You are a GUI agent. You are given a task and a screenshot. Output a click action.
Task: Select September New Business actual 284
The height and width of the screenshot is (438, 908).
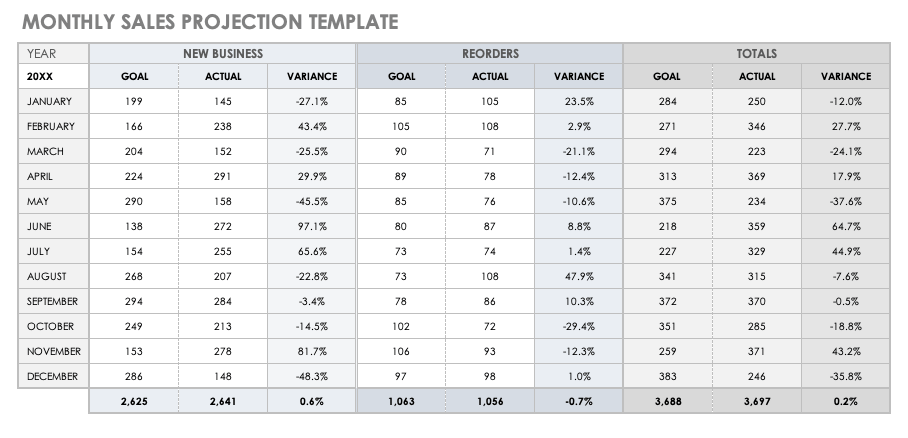pyautogui.click(x=222, y=302)
